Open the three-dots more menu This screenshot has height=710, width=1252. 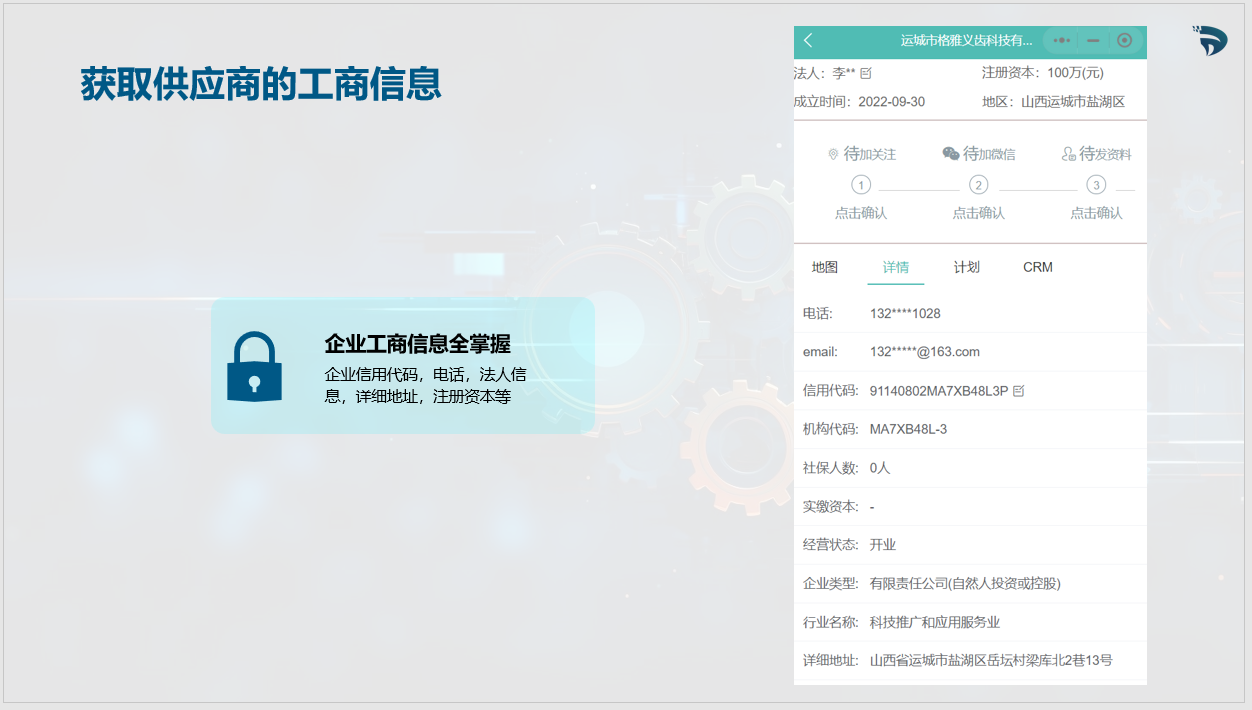[1062, 41]
